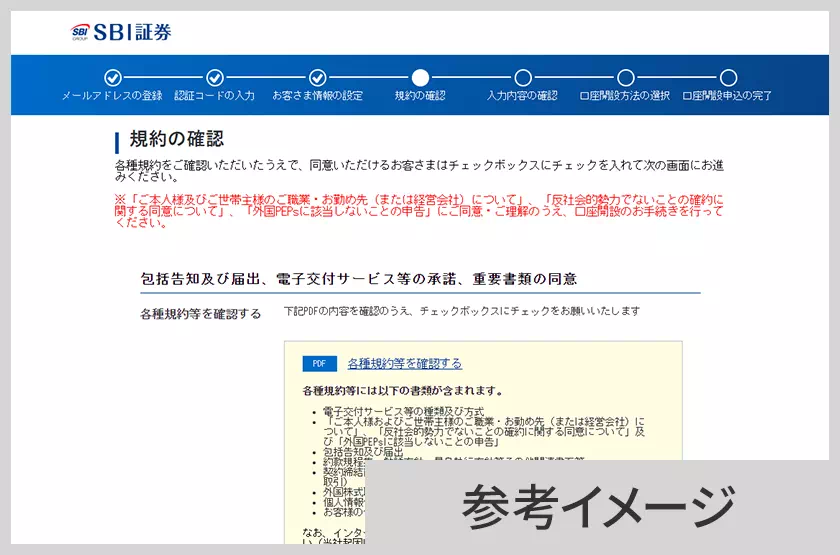Click the SBI証券 logo in the header
840x555 pixels.
click(x=121, y=32)
